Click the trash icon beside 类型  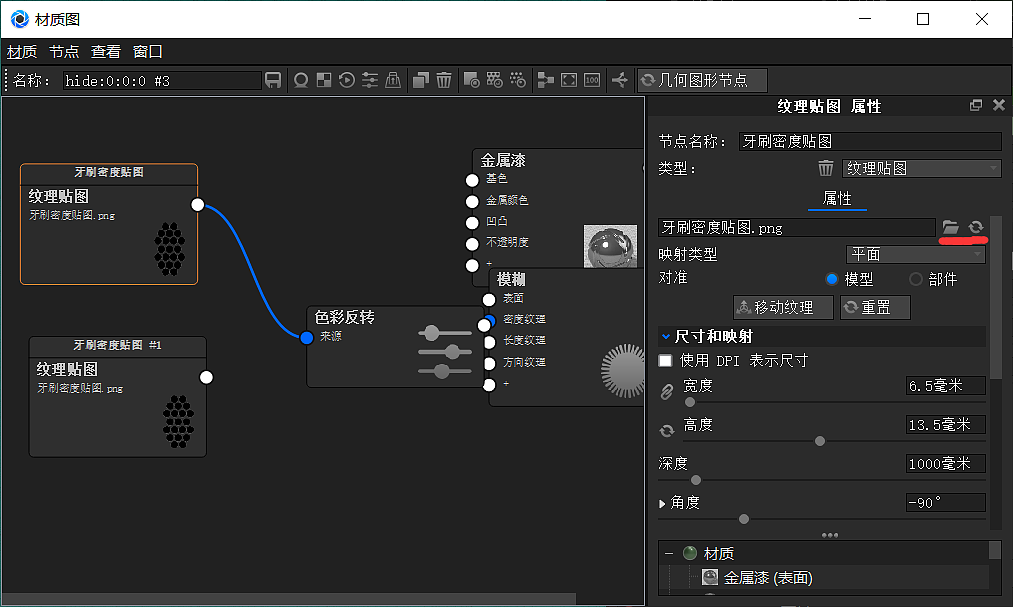[x=826, y=169]
